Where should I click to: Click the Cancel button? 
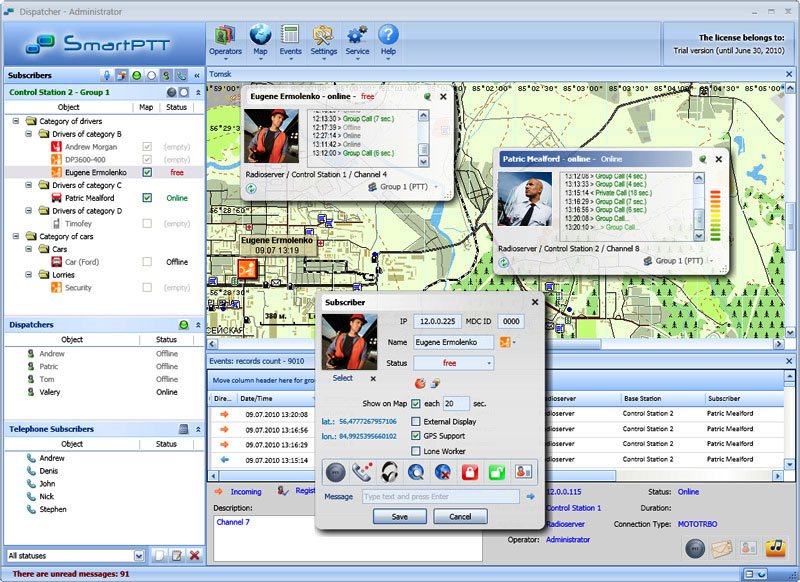tap(460, 517)
